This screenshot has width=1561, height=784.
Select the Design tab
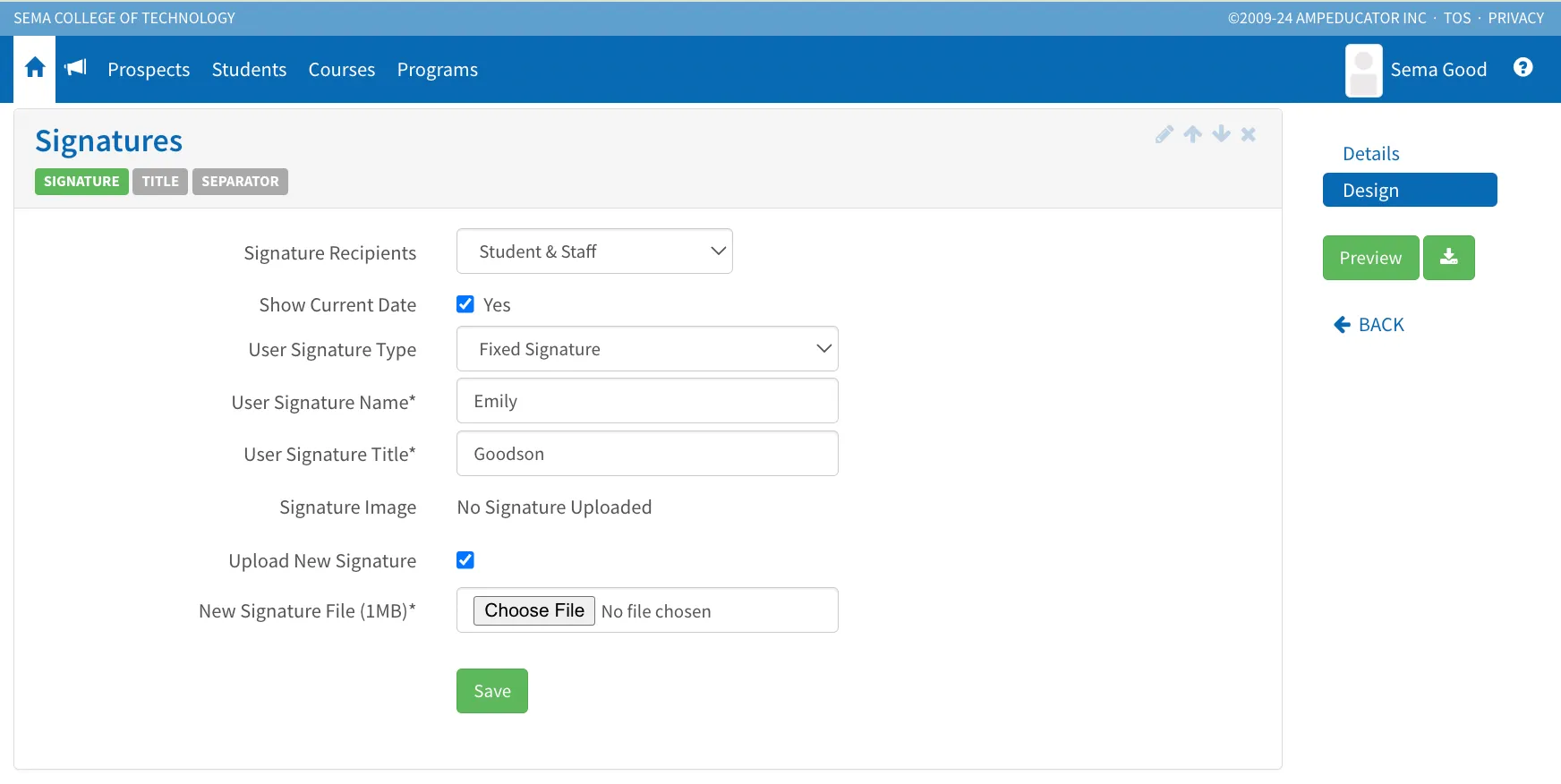1410,190
